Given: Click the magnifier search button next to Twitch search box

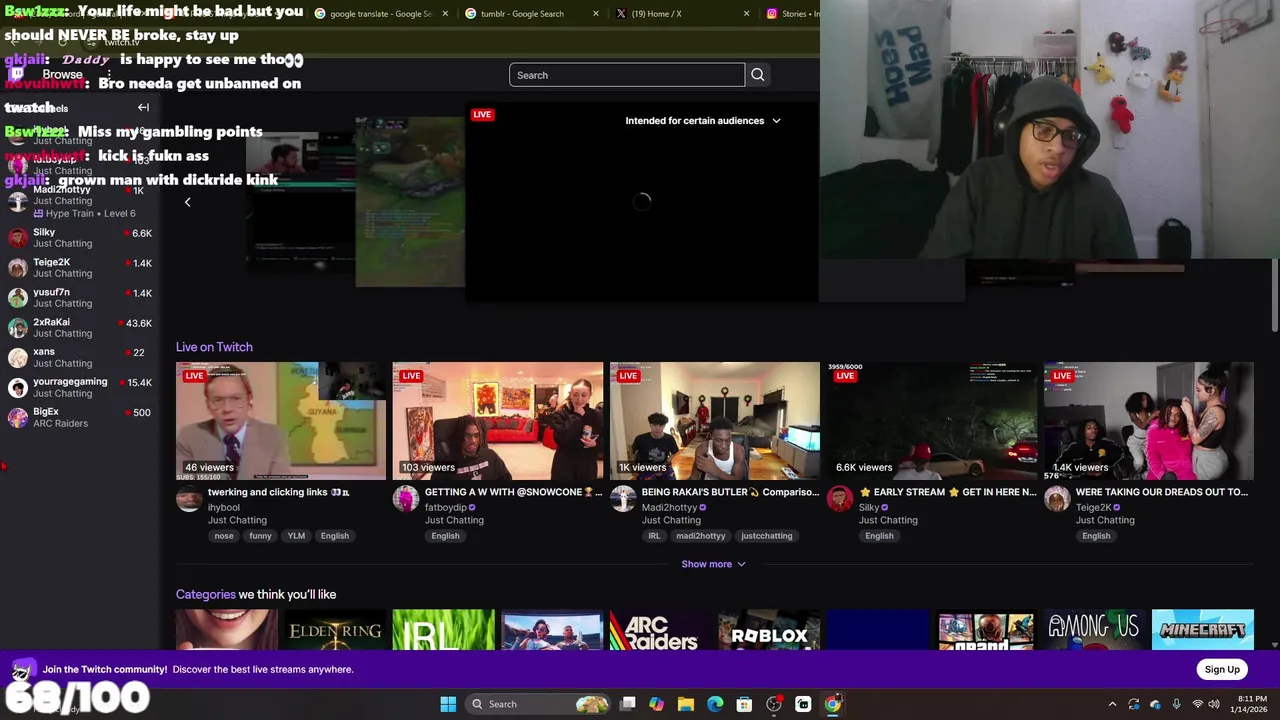Looking at the screenshot, I should point(757,75).
